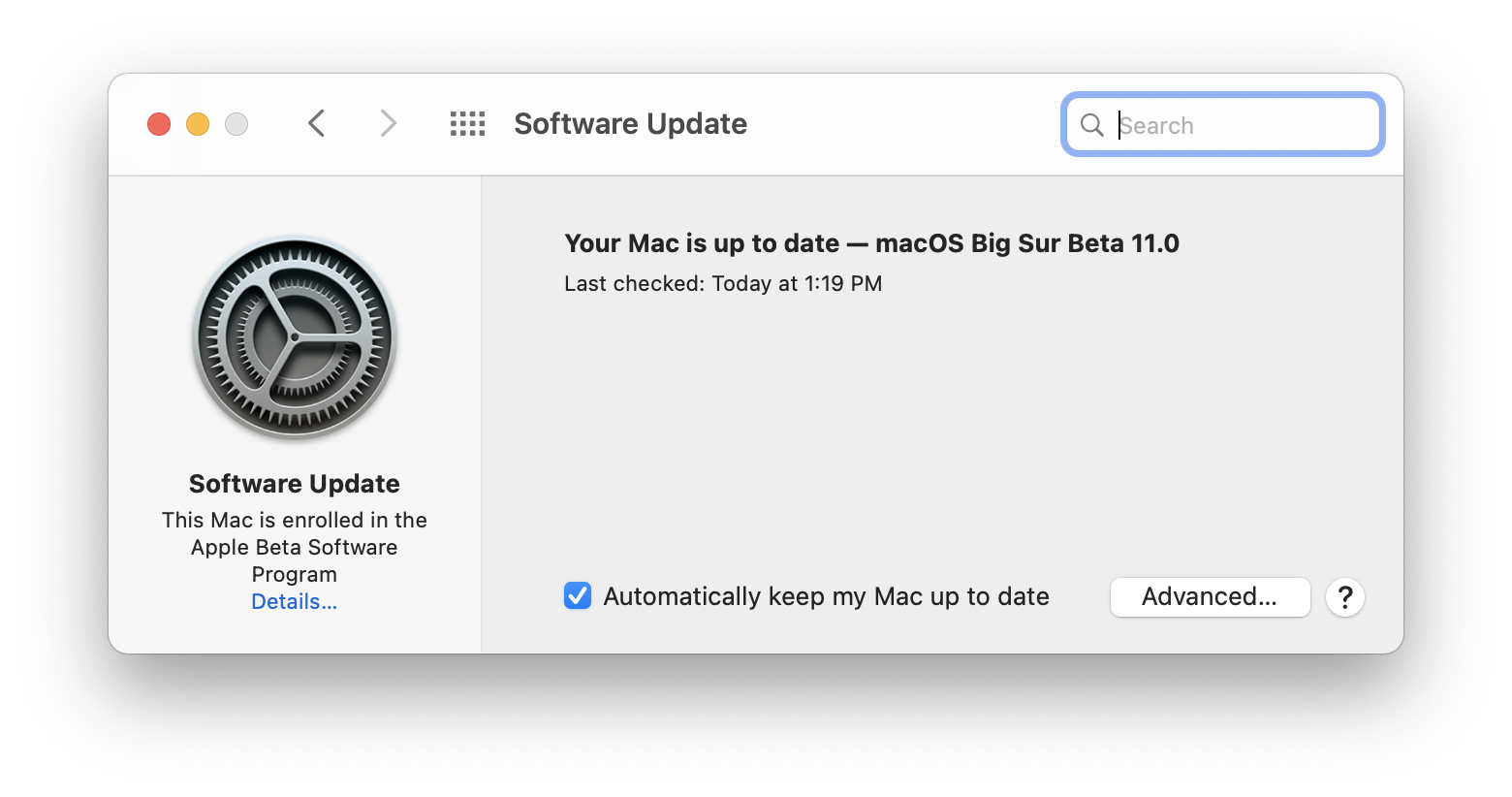Close the Software Update window

click(x=159, y=124)
